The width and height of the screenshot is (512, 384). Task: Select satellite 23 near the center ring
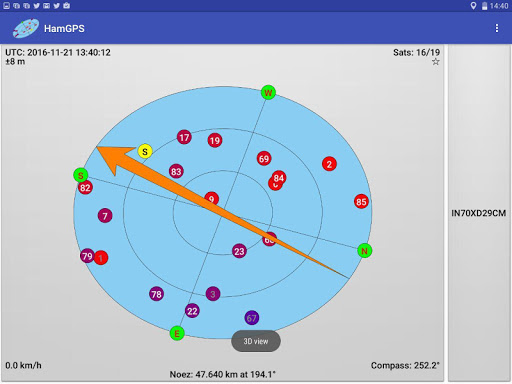(x=239, y=251)
